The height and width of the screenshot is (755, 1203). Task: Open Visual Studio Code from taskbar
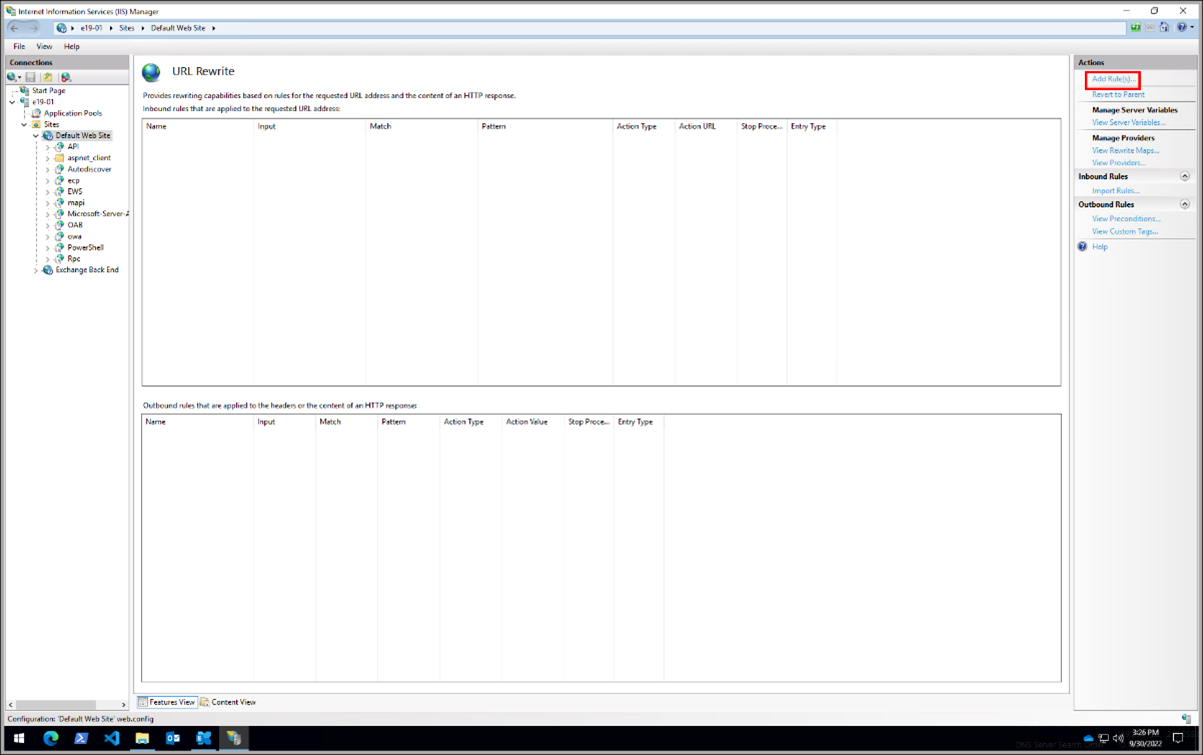coord(111,738)
